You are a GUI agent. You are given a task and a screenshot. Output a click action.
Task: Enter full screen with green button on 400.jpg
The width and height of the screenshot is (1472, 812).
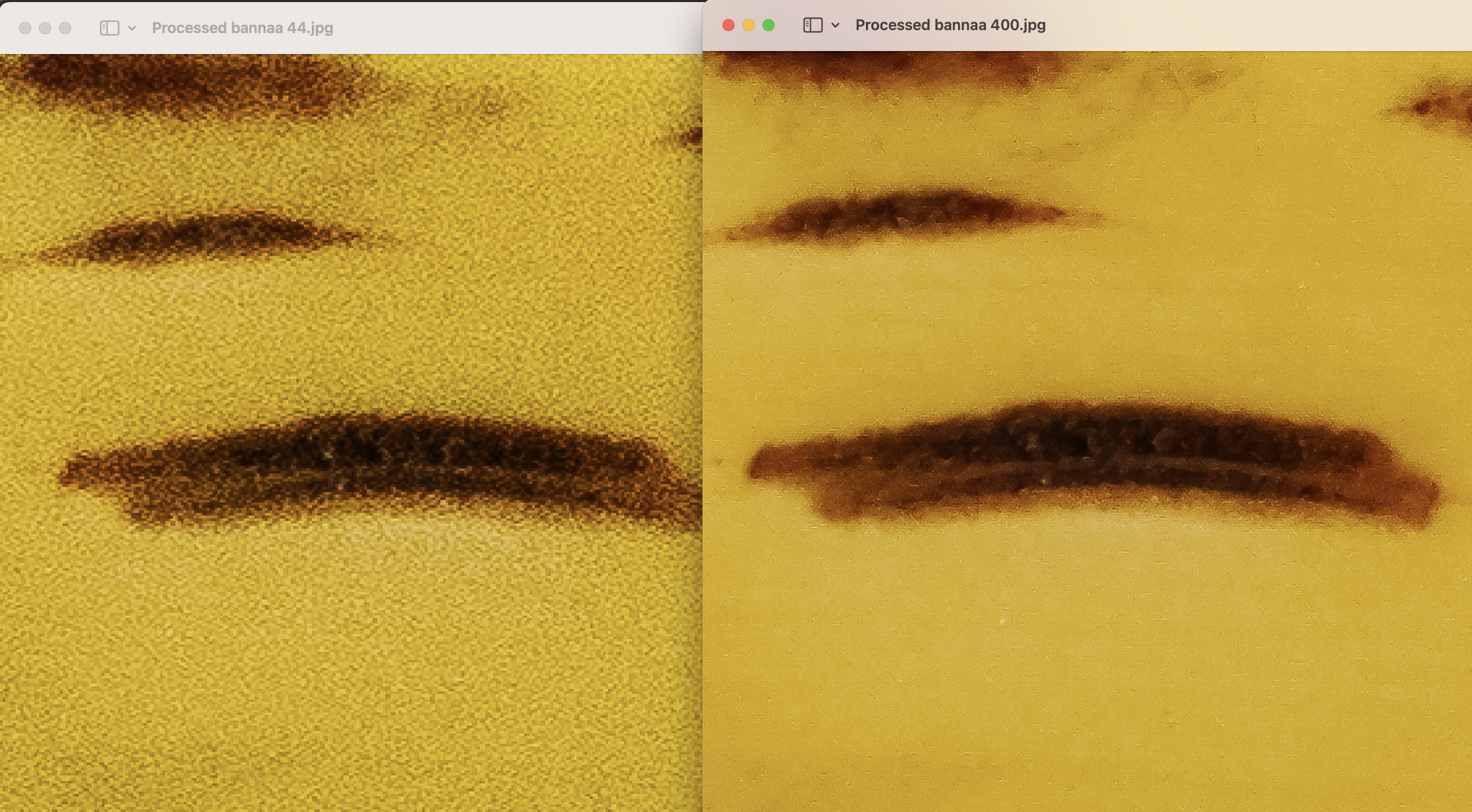tap(768, 25)
